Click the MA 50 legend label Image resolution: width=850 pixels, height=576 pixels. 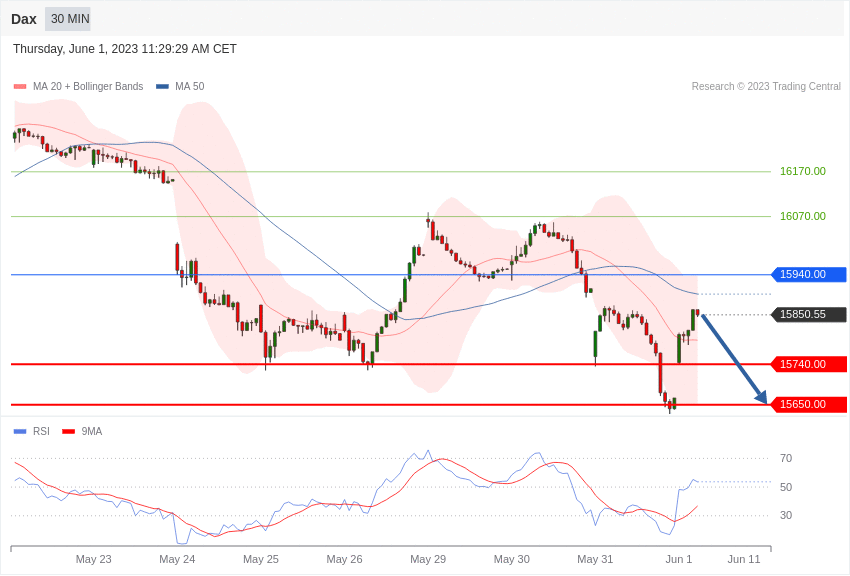(190, 86)
